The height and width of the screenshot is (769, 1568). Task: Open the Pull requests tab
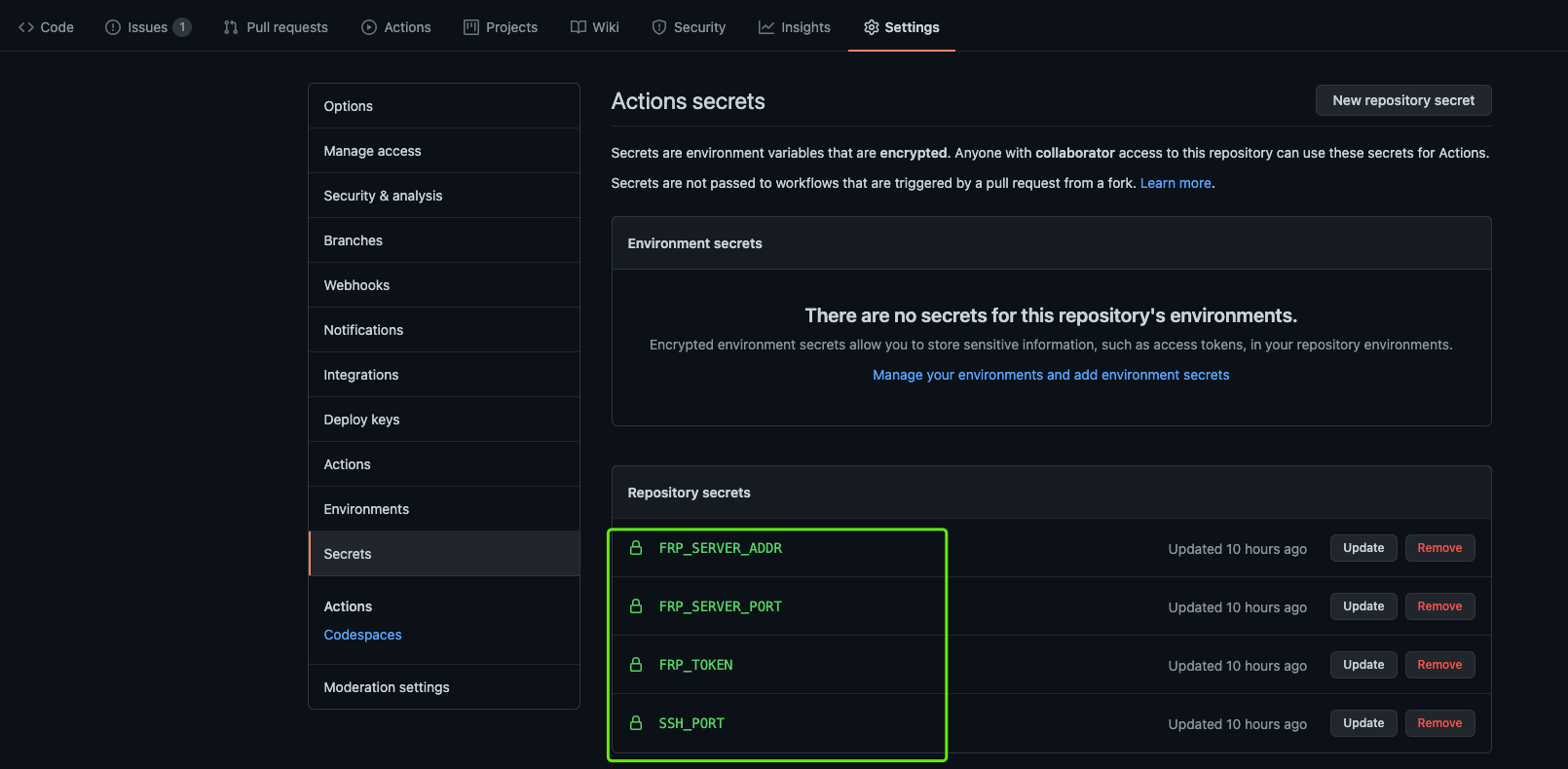pyautogui.click(x=276, y=27)
